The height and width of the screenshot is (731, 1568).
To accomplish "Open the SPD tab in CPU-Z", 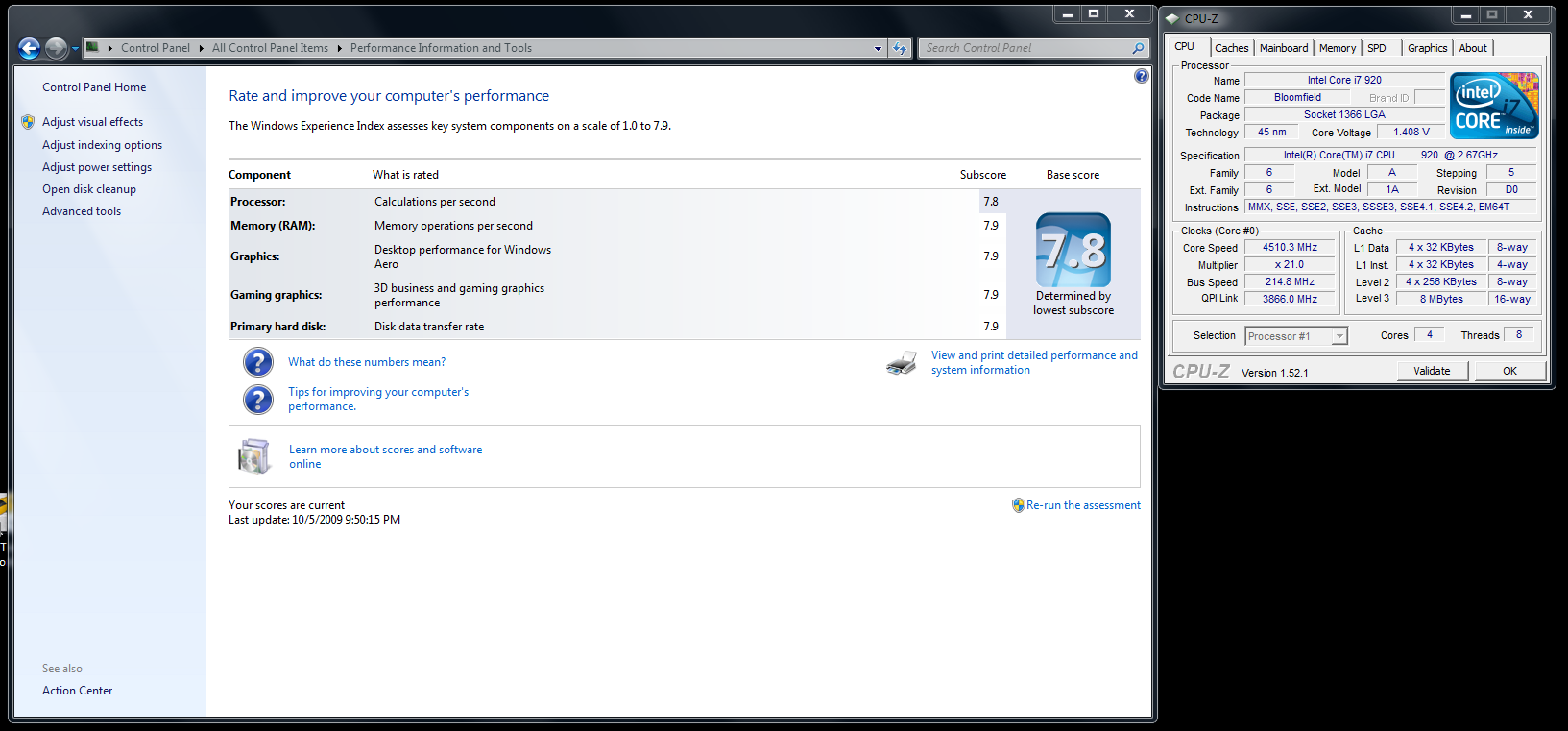I will tap(1376, 48).
